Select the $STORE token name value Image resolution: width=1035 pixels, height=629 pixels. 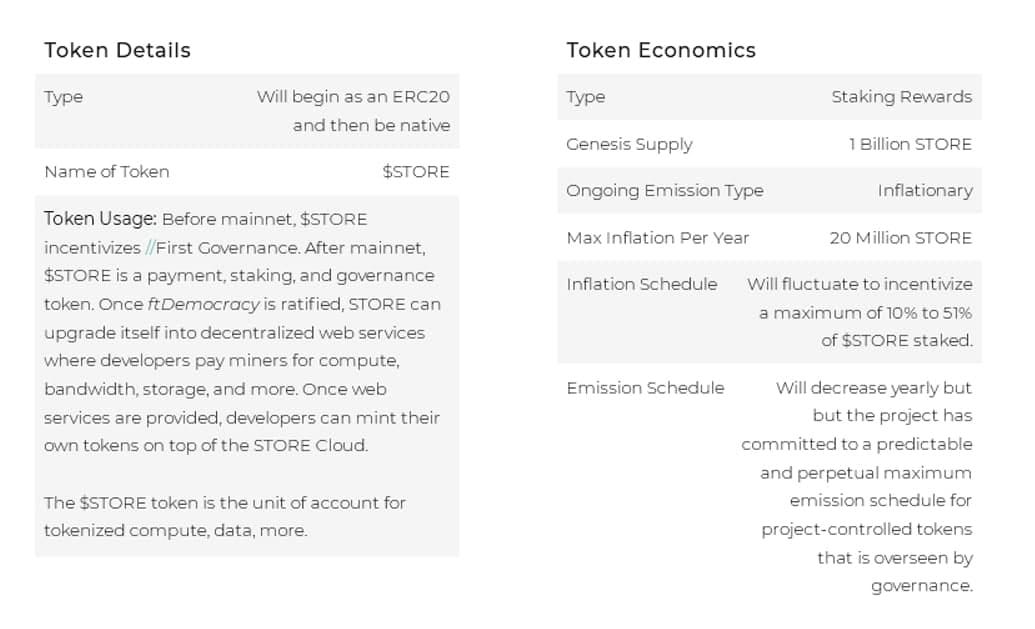416,172
